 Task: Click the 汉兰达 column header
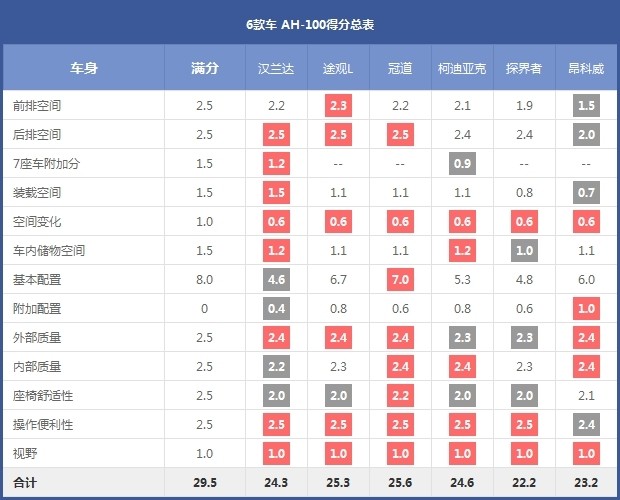[277, 69]
